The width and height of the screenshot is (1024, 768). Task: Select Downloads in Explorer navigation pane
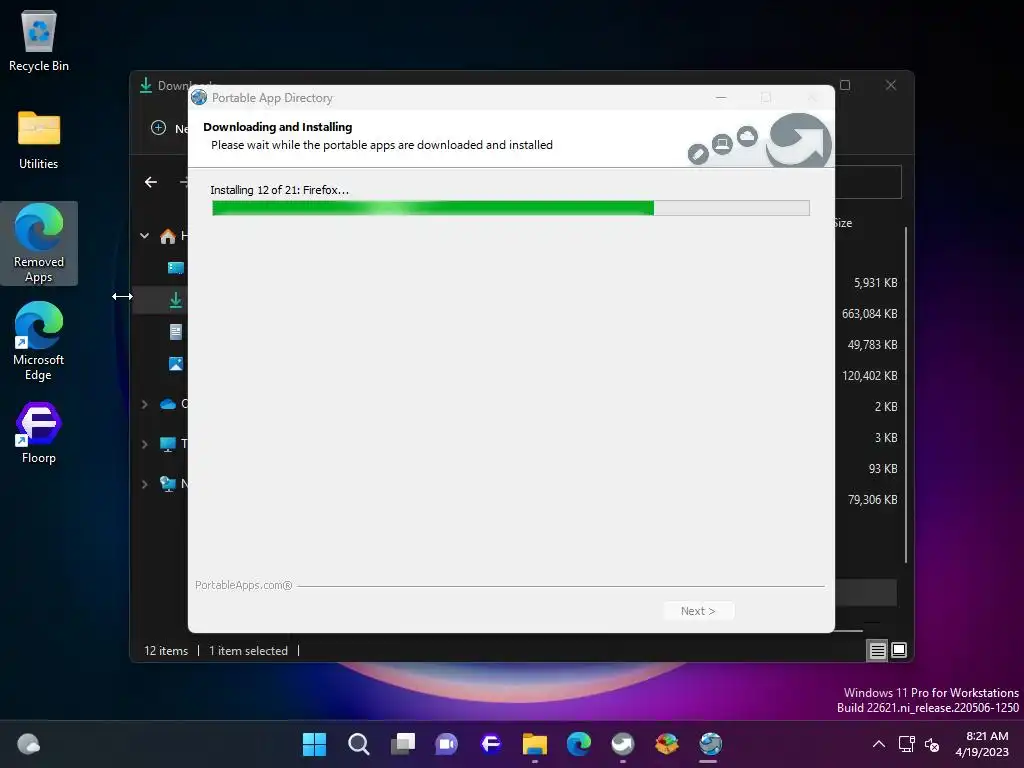[x=176, y=300]
